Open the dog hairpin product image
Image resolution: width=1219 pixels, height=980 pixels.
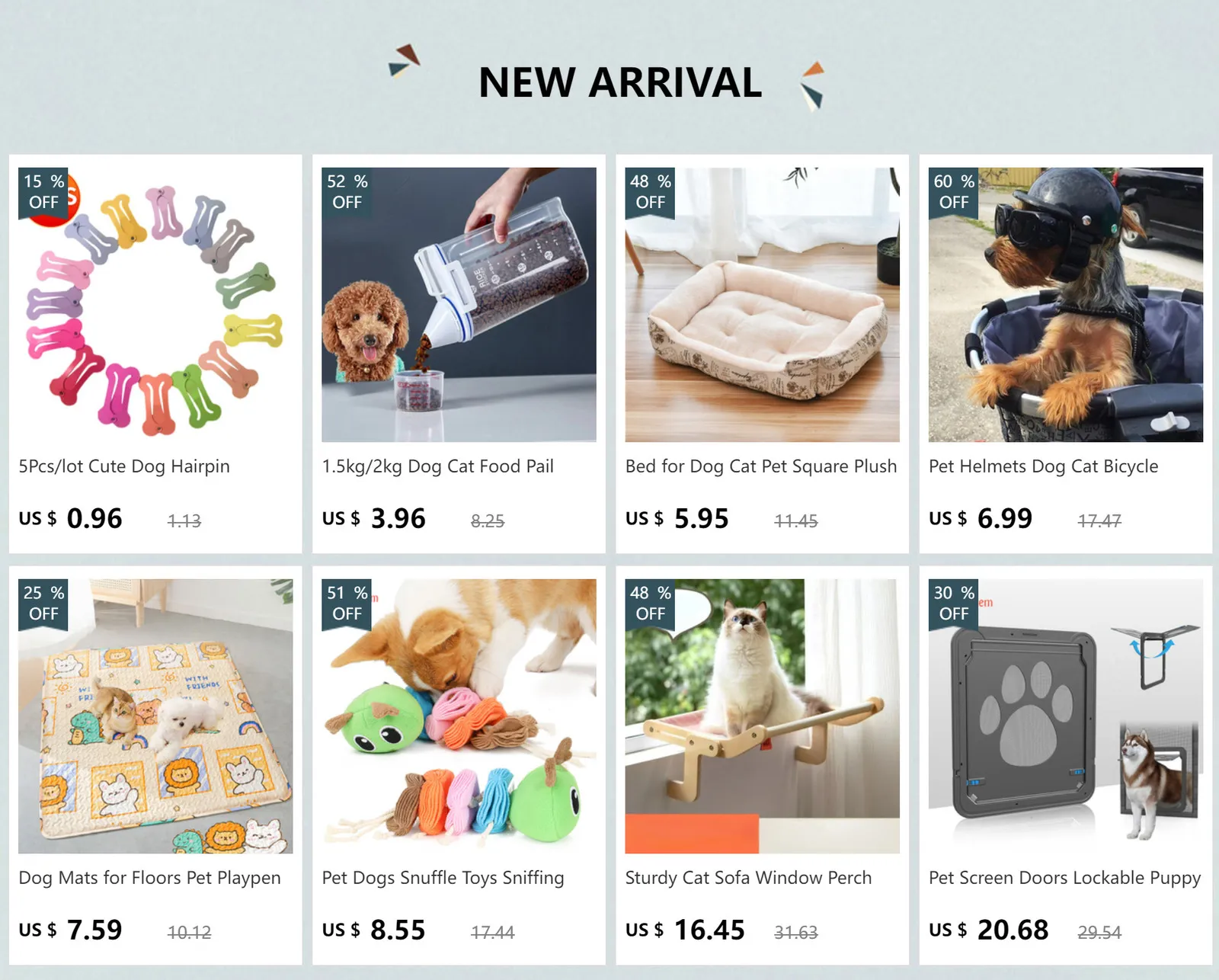[155, 305]
